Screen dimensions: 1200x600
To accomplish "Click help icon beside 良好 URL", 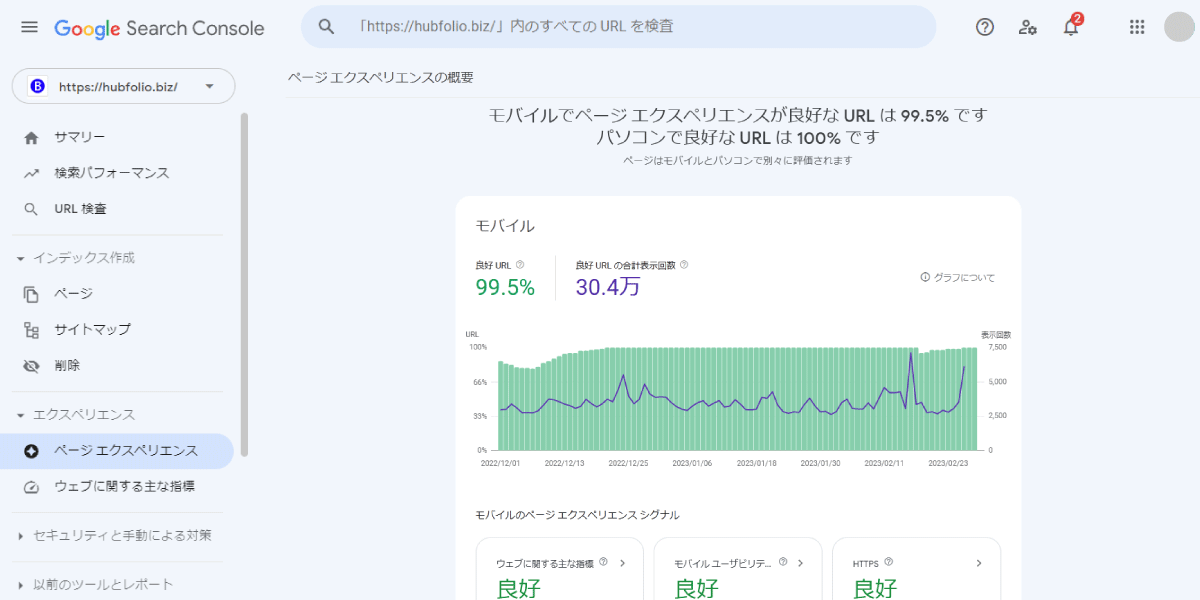I will [520, 265].
